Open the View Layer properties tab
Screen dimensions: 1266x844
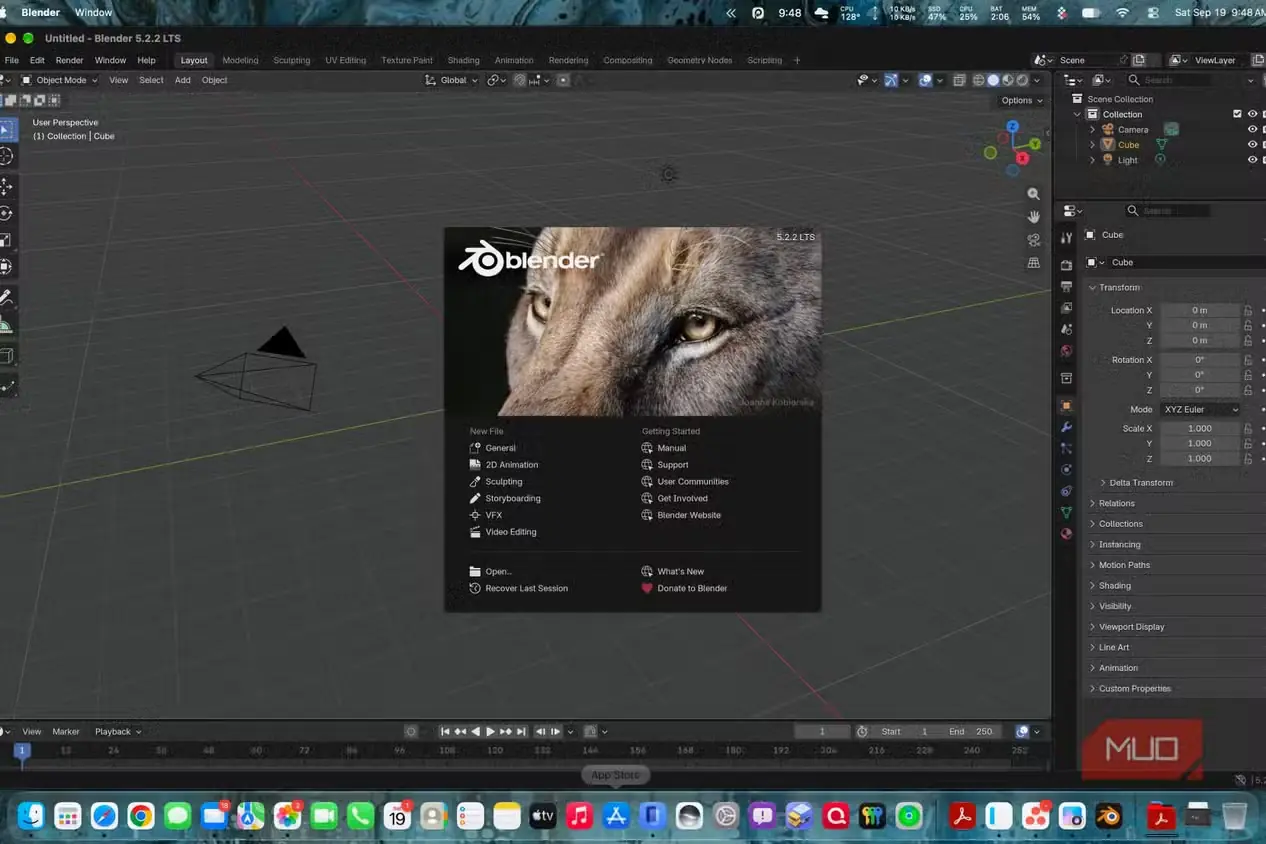pyautogui.click(x=1066, y=308)
